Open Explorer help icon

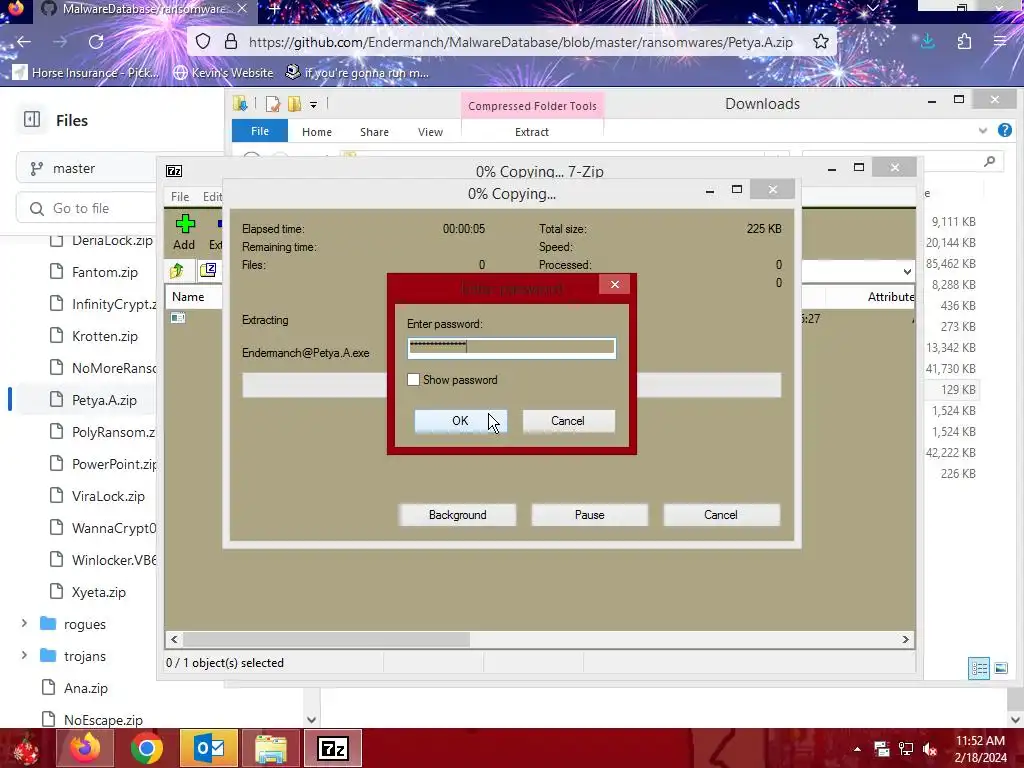1004,130
